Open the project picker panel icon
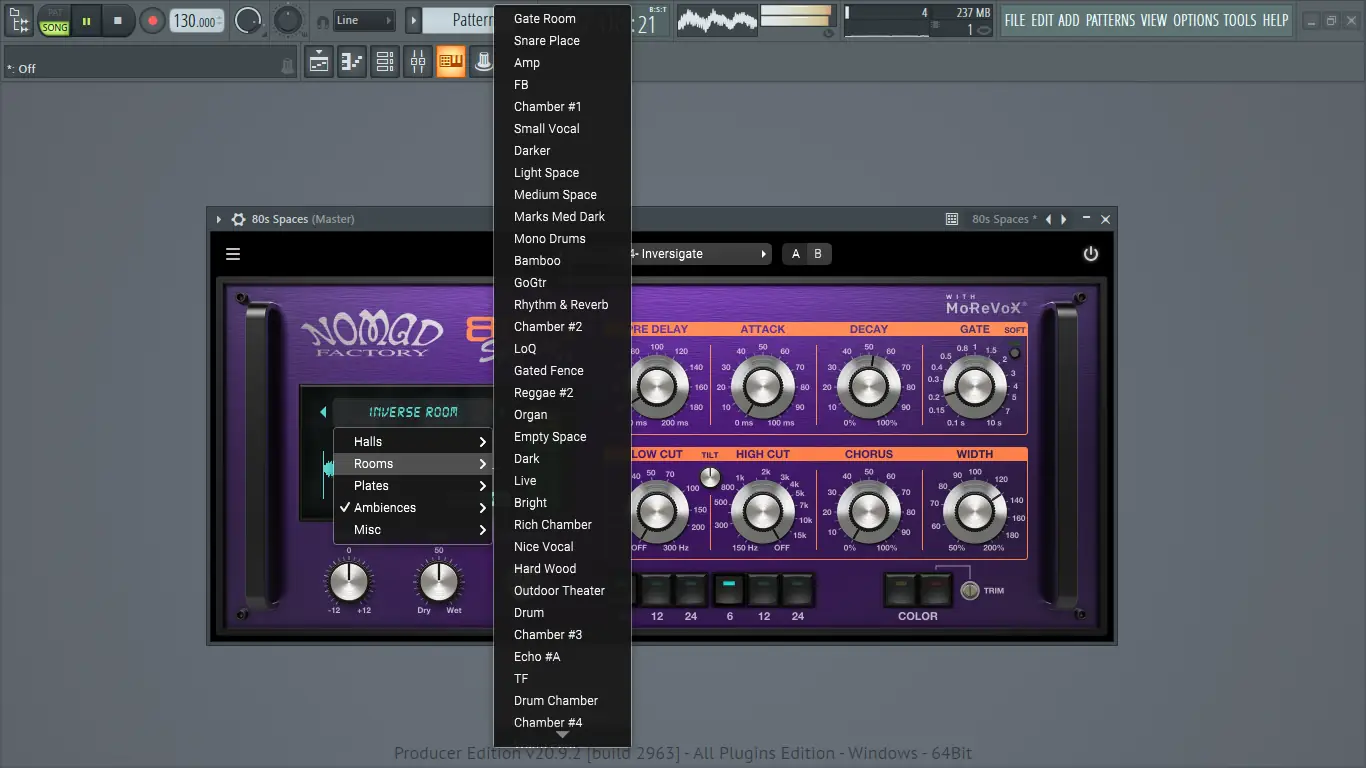Viewport: 1366px width, 768px height. tap(18, 20)
